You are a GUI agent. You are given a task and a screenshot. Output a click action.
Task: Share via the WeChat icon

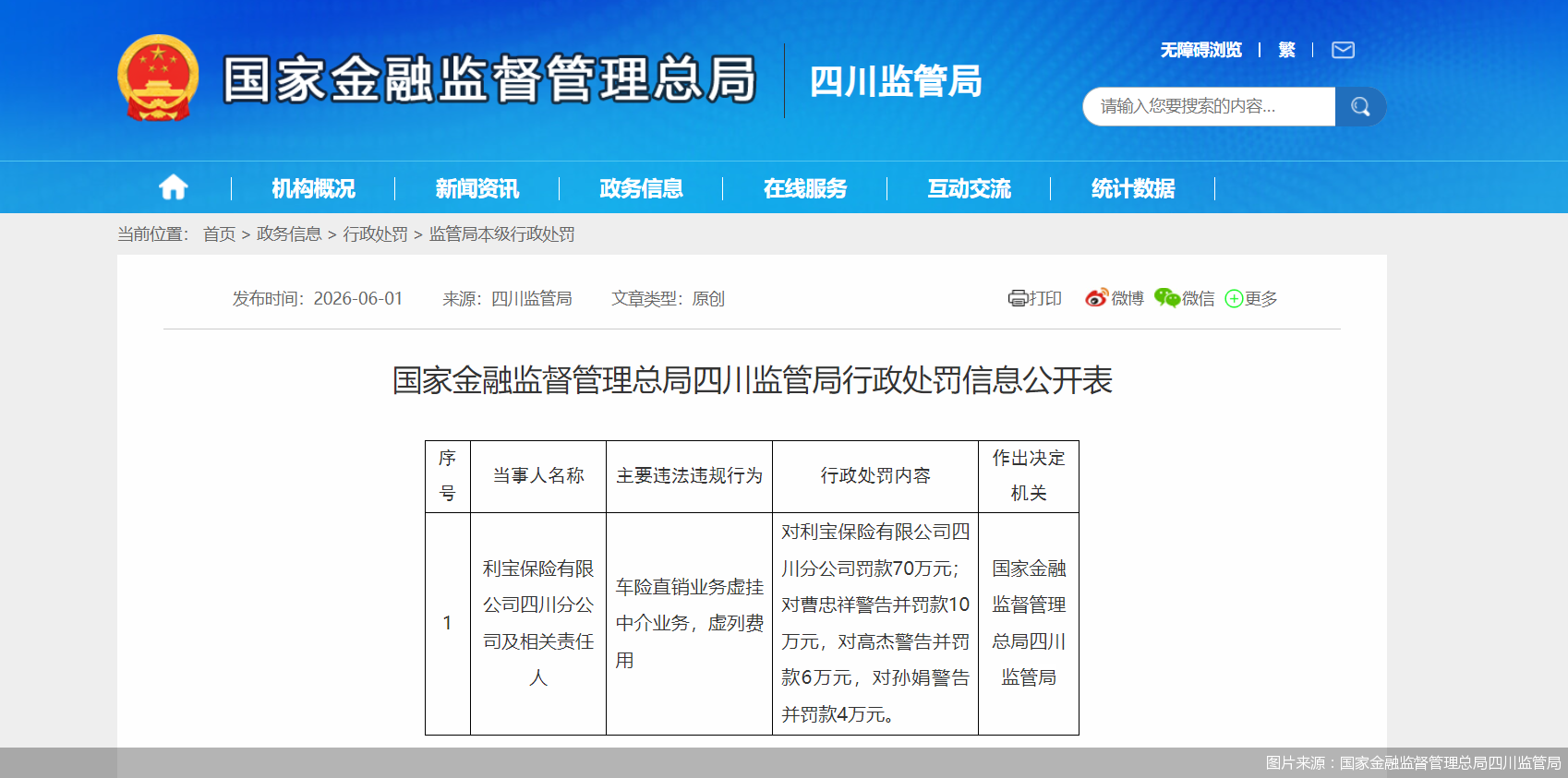click(1167, 298)
